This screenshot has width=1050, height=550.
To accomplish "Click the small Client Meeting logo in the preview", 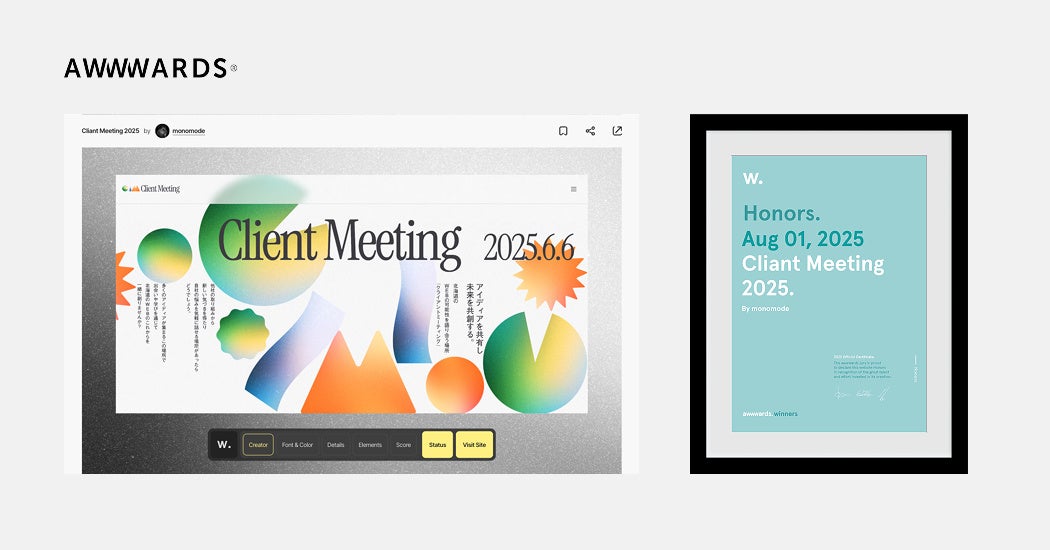I will [151, 189].
